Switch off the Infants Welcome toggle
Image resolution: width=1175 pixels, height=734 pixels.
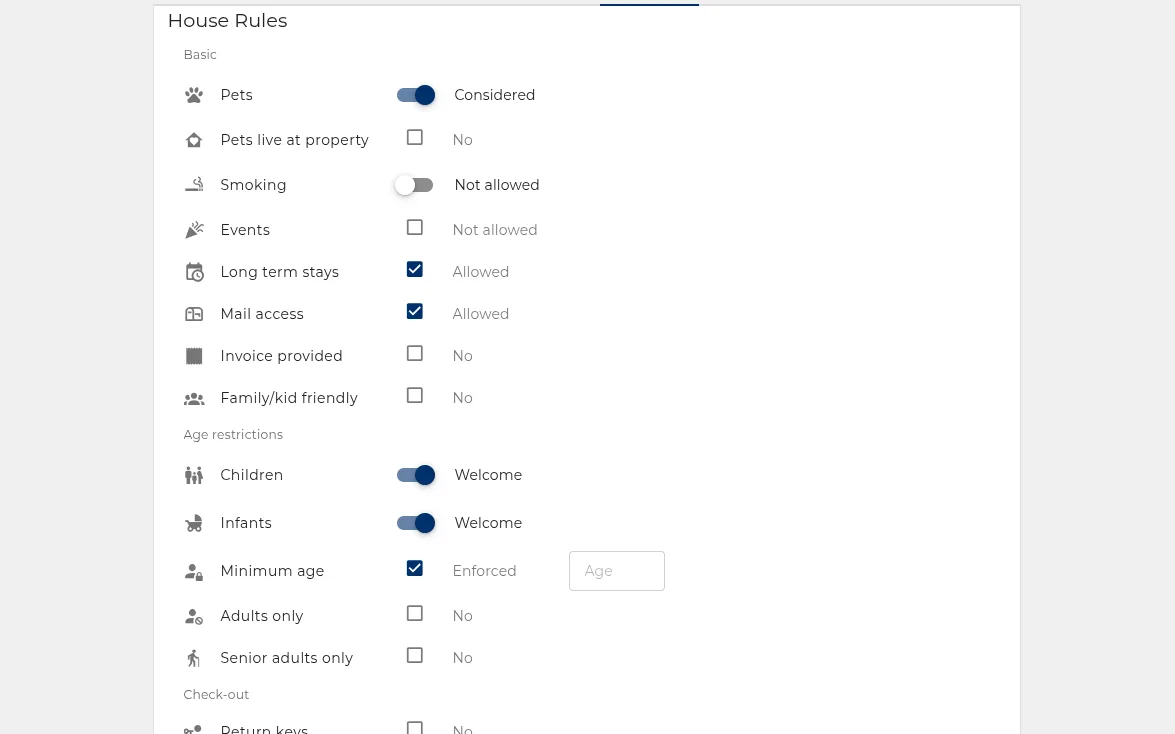click(x=416, y=523)
